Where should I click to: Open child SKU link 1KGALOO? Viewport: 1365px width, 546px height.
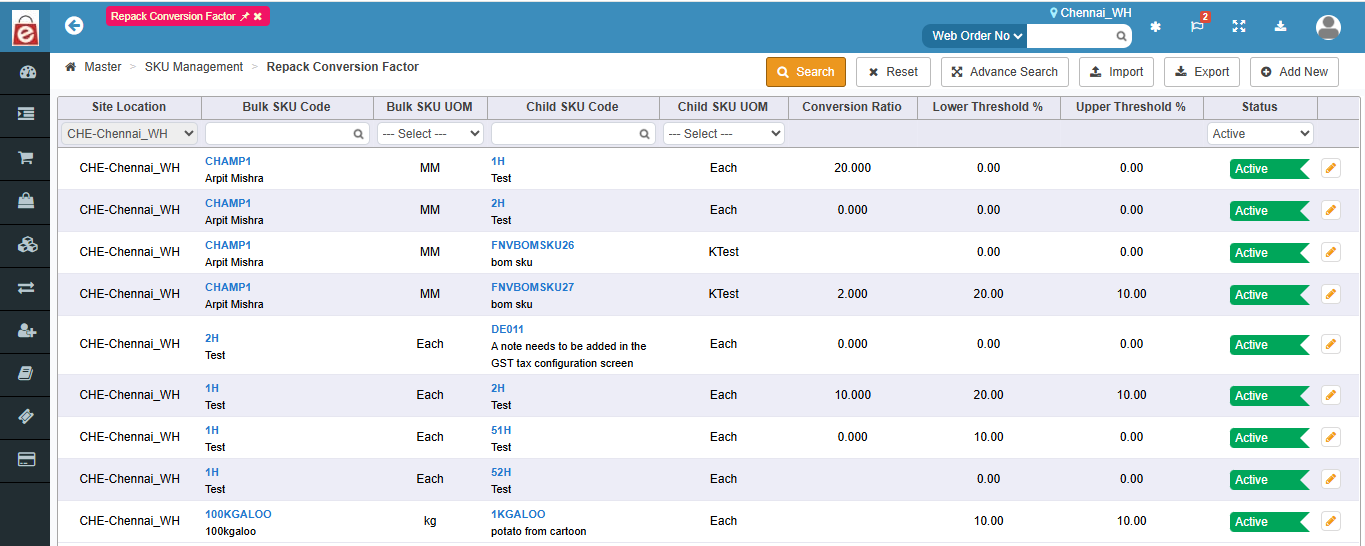pos(518,514)
